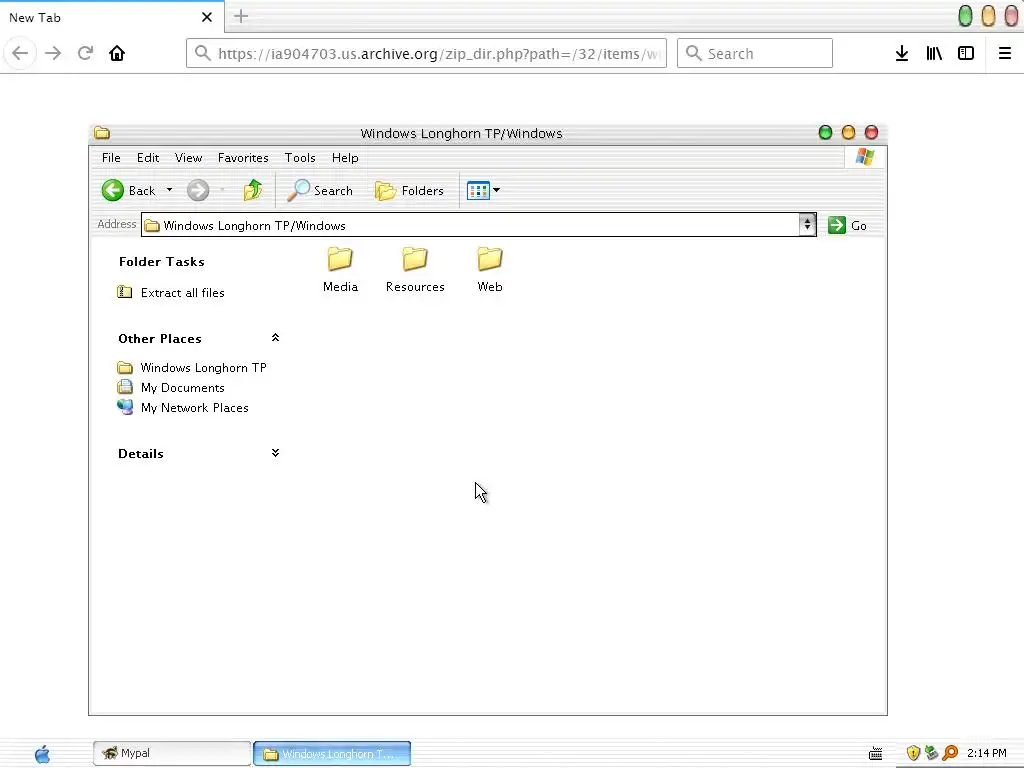Open the on-screen keyboard tray icon
1024x768 pixels.
point(876,754)
